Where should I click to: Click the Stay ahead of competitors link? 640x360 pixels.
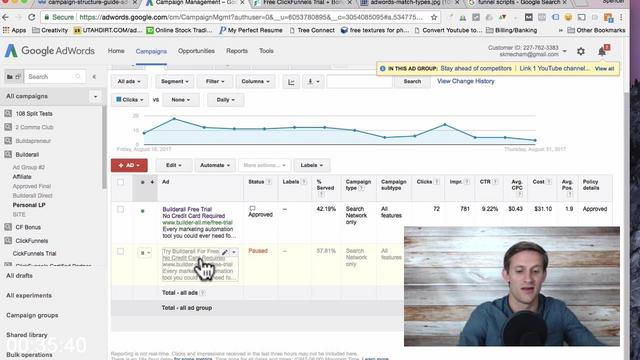(x=476, y=69)
